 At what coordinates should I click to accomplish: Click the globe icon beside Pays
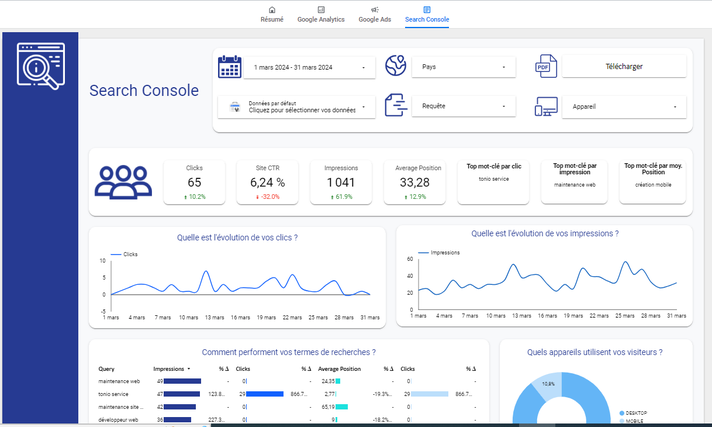coord(396,66)
